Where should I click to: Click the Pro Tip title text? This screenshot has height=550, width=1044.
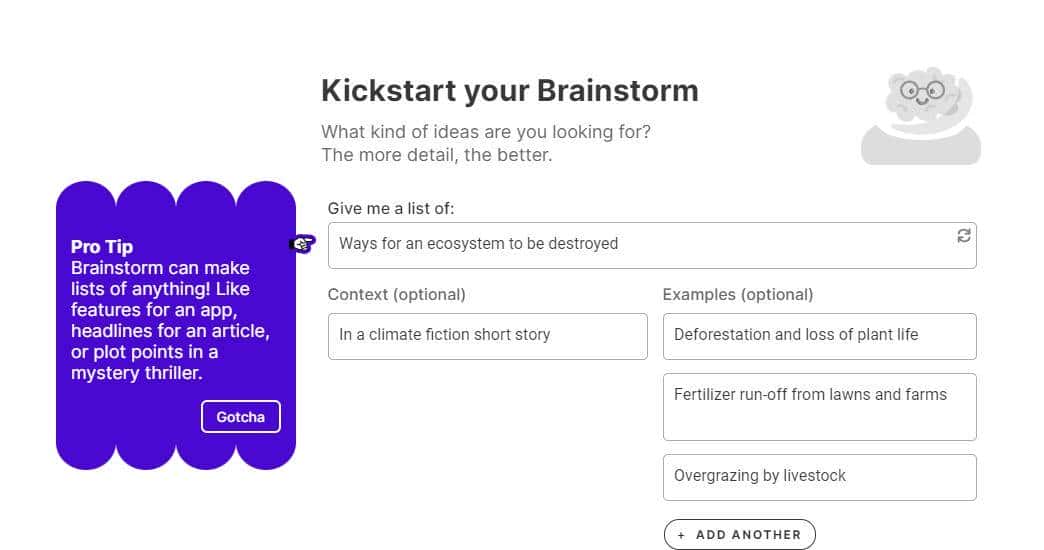pos(102,247)
